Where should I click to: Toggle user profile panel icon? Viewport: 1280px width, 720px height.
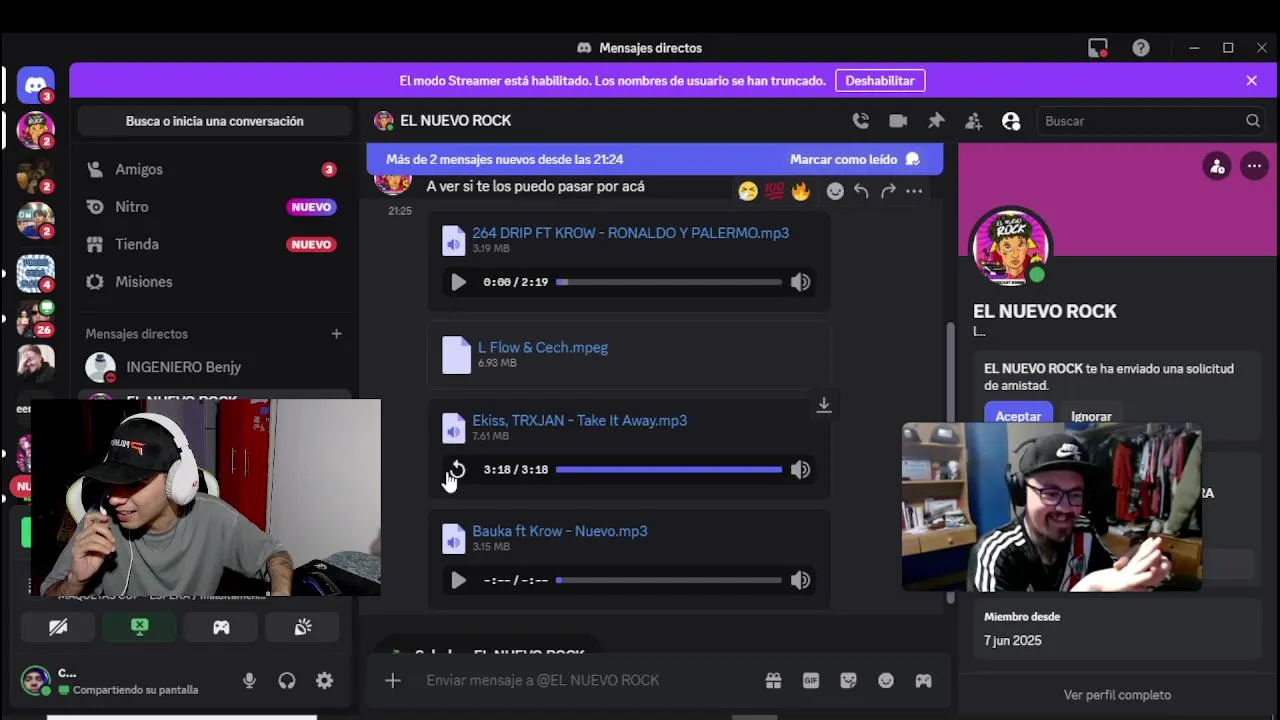[x=1011, y=121]
